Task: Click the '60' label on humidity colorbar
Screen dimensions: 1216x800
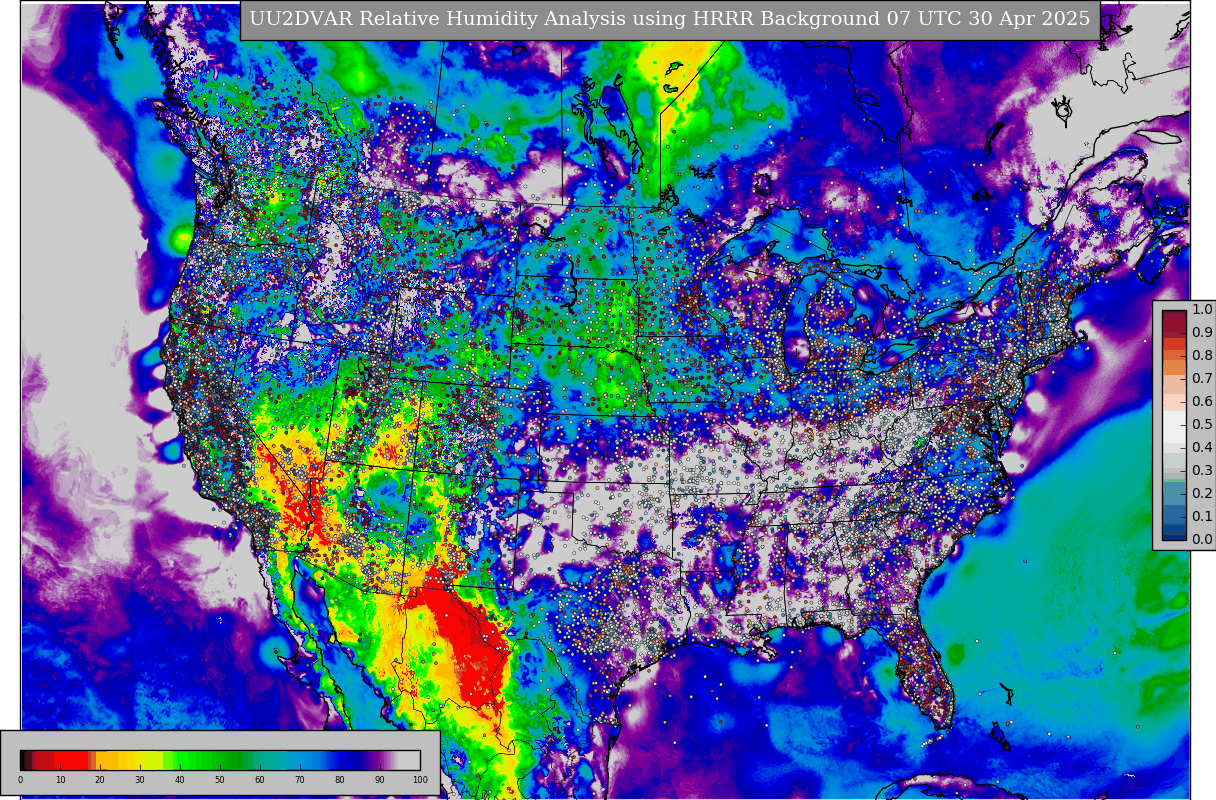Action: pyautogui.click(x=260, y=780)
